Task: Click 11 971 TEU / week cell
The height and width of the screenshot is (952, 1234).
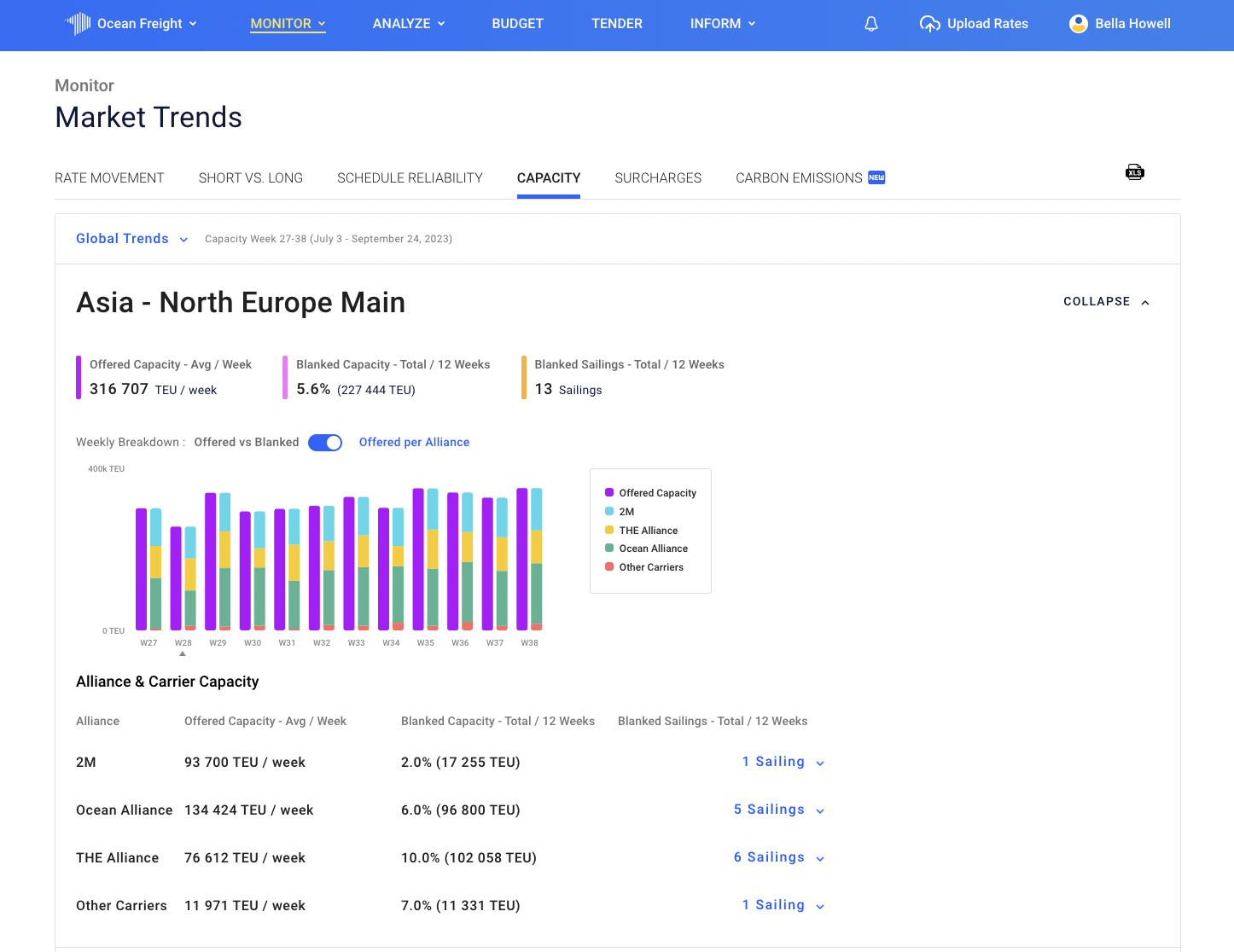Action: (245, 905)
